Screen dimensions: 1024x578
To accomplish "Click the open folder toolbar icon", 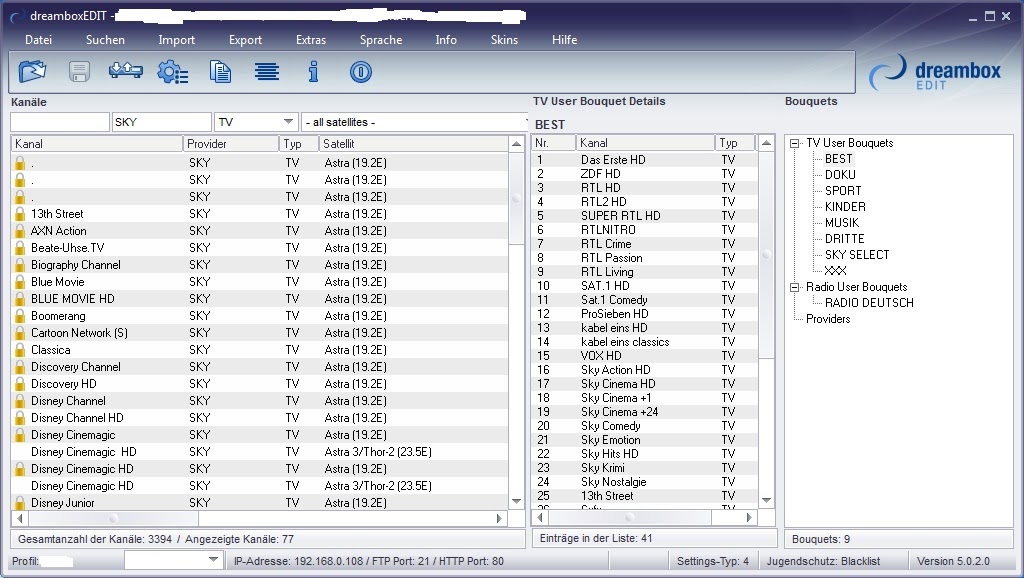I will coord(32,71).
